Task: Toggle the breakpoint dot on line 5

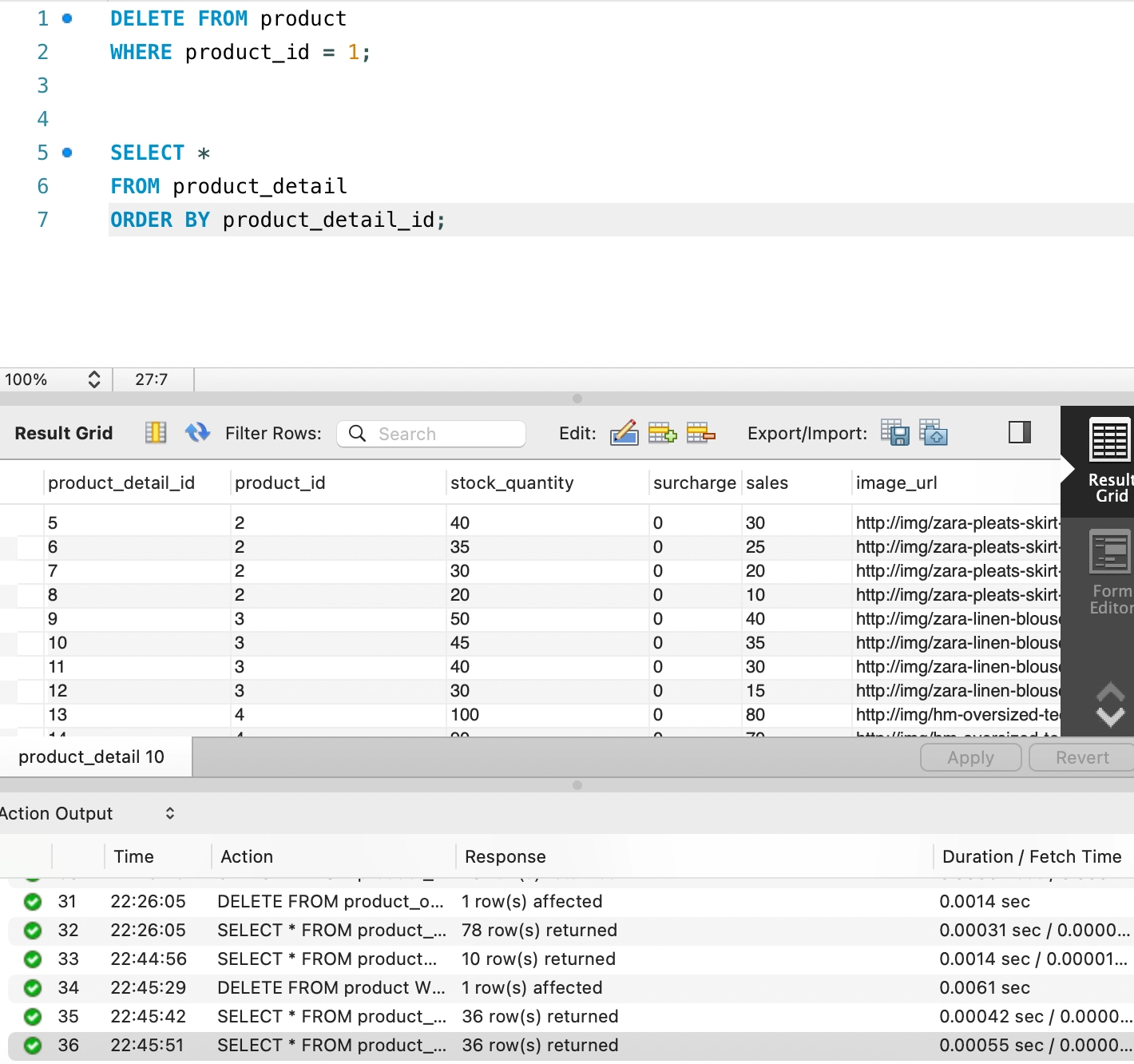Action: point(67,153)
